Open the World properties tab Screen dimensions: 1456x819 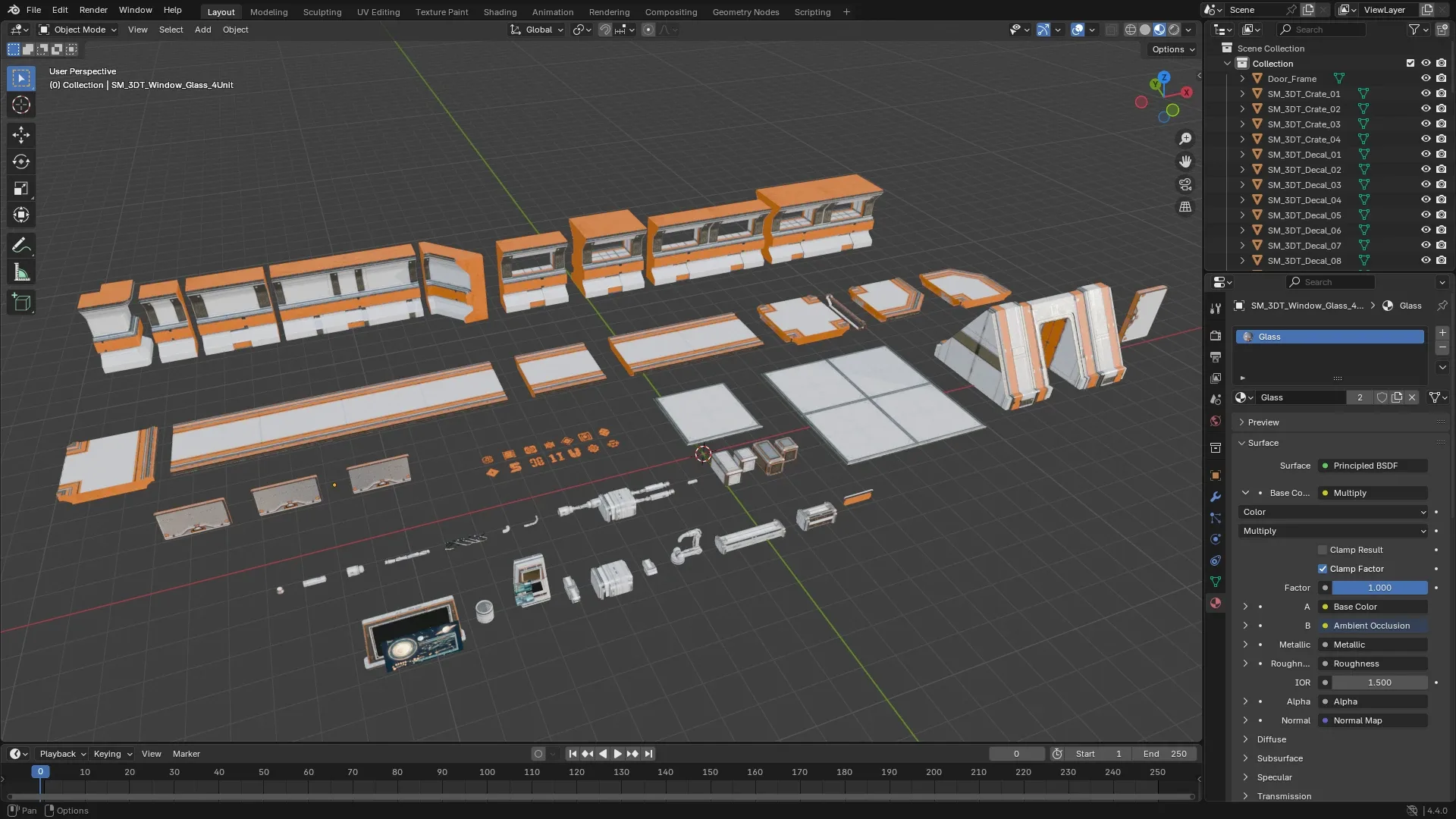point(1215,421)
